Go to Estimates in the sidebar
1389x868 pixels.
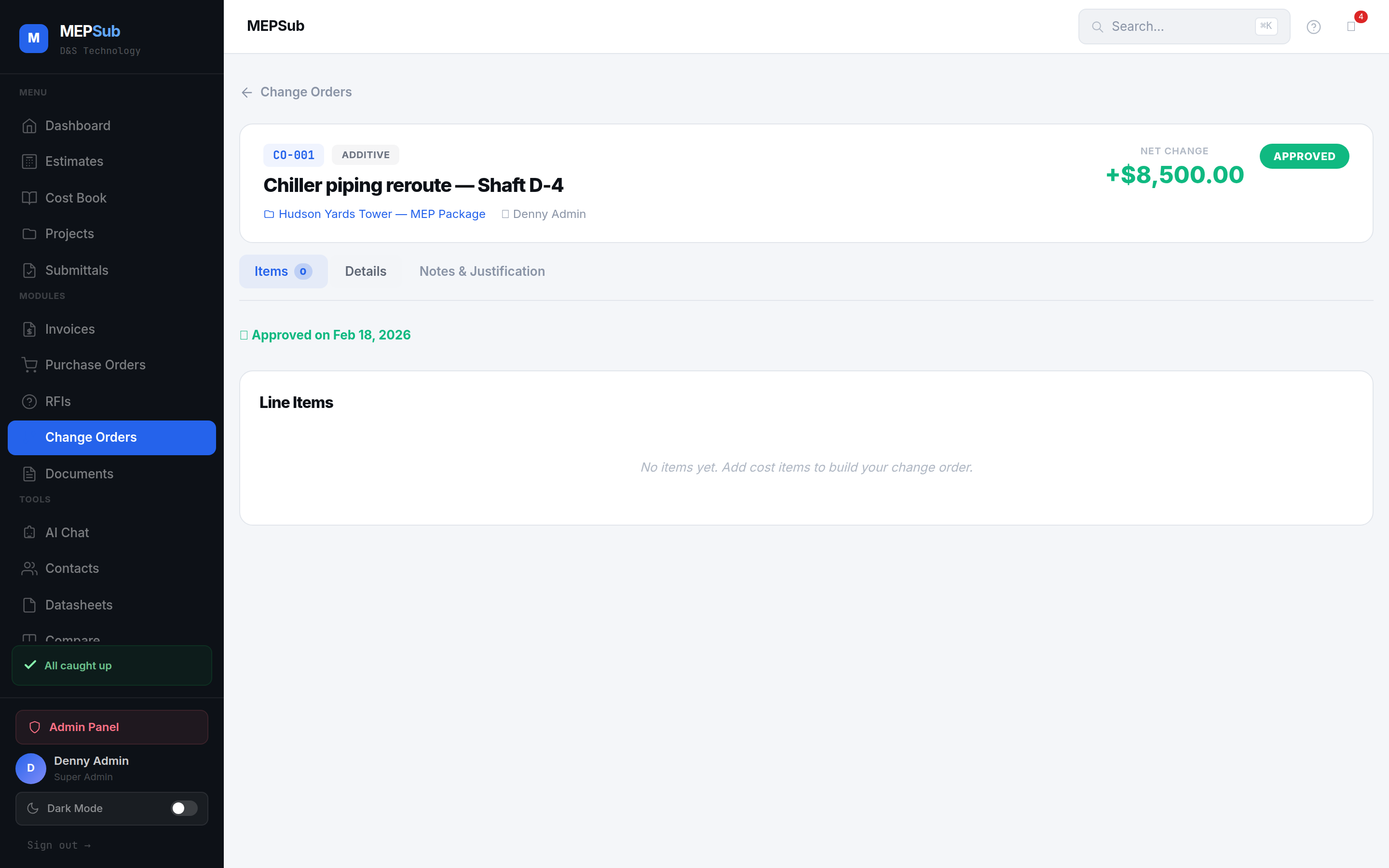pyautogui.click(x=112, y=162)
